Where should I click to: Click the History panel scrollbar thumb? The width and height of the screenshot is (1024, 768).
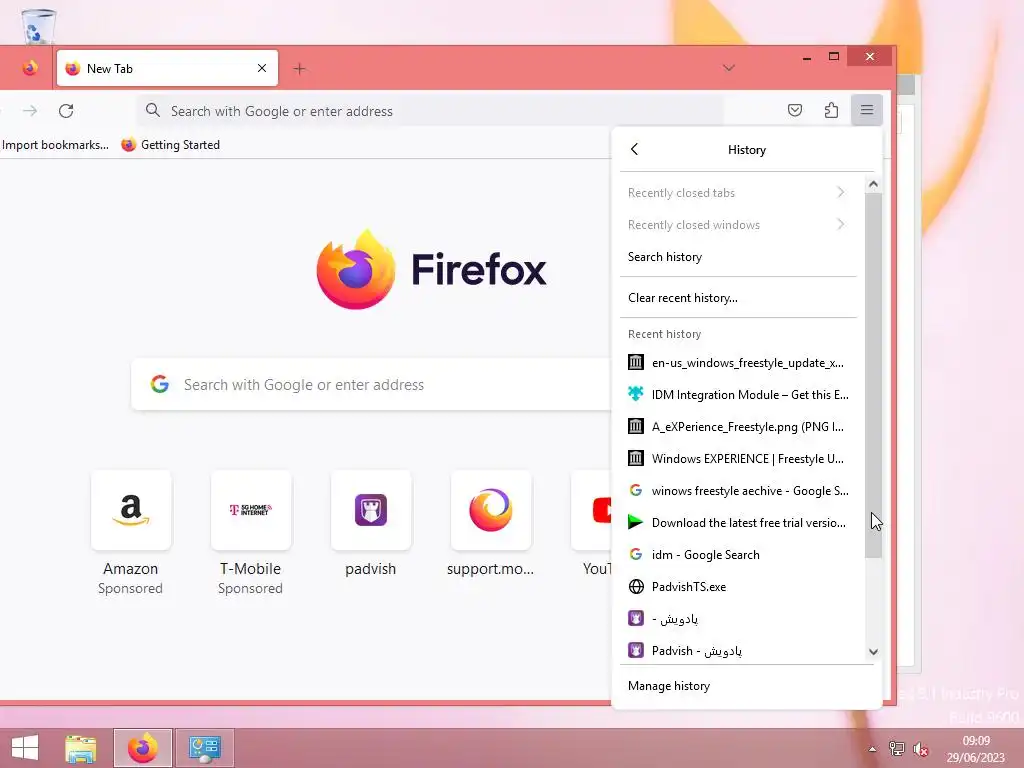[873, 376]
